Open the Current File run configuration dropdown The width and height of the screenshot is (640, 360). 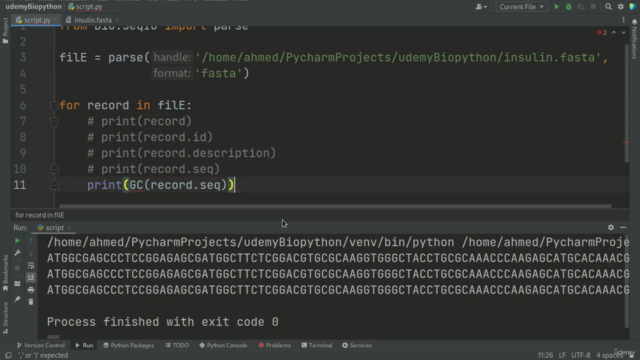(x=521, y=7)
